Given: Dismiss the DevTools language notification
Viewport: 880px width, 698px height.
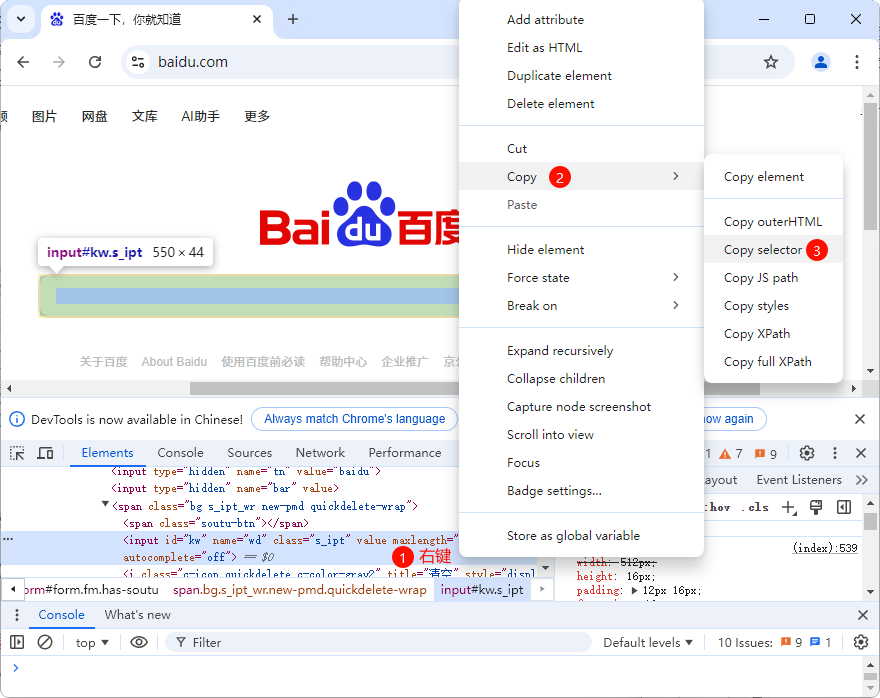Looking at the screenshot, I should [860, 419].
